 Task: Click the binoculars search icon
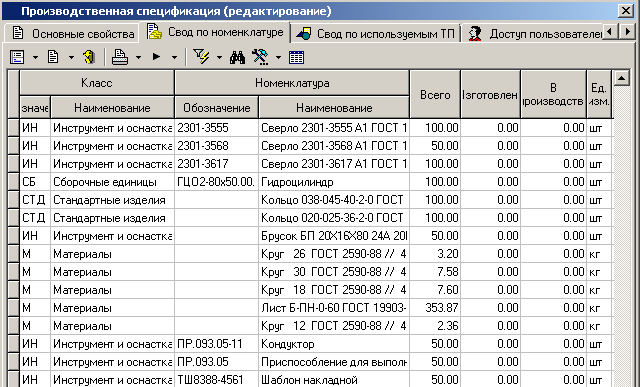point(237,58)
